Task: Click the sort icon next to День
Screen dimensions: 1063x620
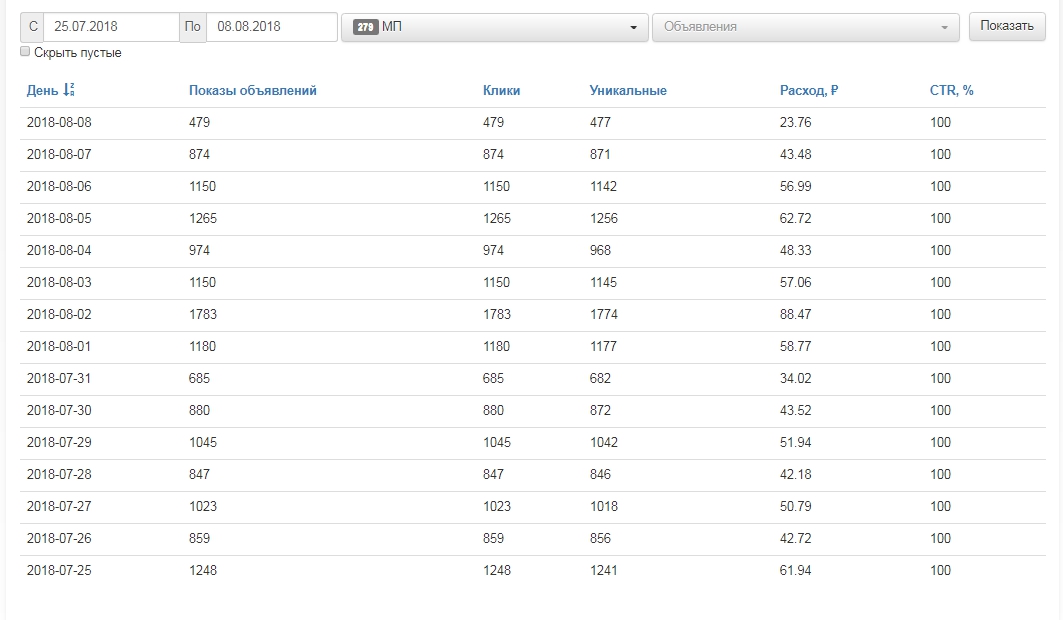Action: pyautogui.click(x=68, y=89)
